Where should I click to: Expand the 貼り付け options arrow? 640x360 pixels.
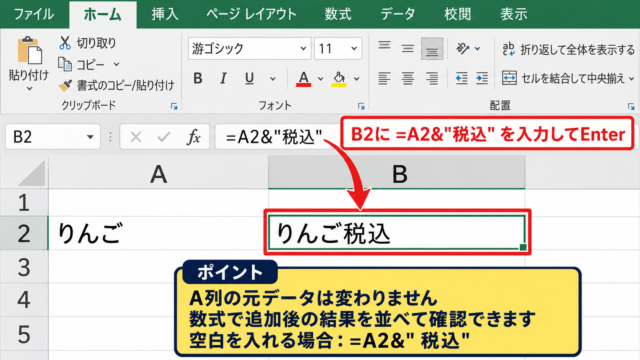click(29, 89)
